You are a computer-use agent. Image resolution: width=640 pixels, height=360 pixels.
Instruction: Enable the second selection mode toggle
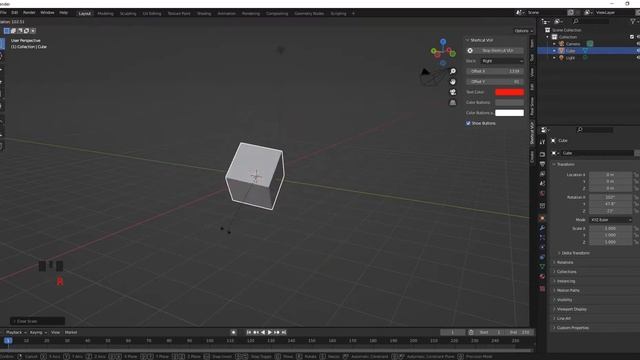pyautogui.click(x=13, y=31)
